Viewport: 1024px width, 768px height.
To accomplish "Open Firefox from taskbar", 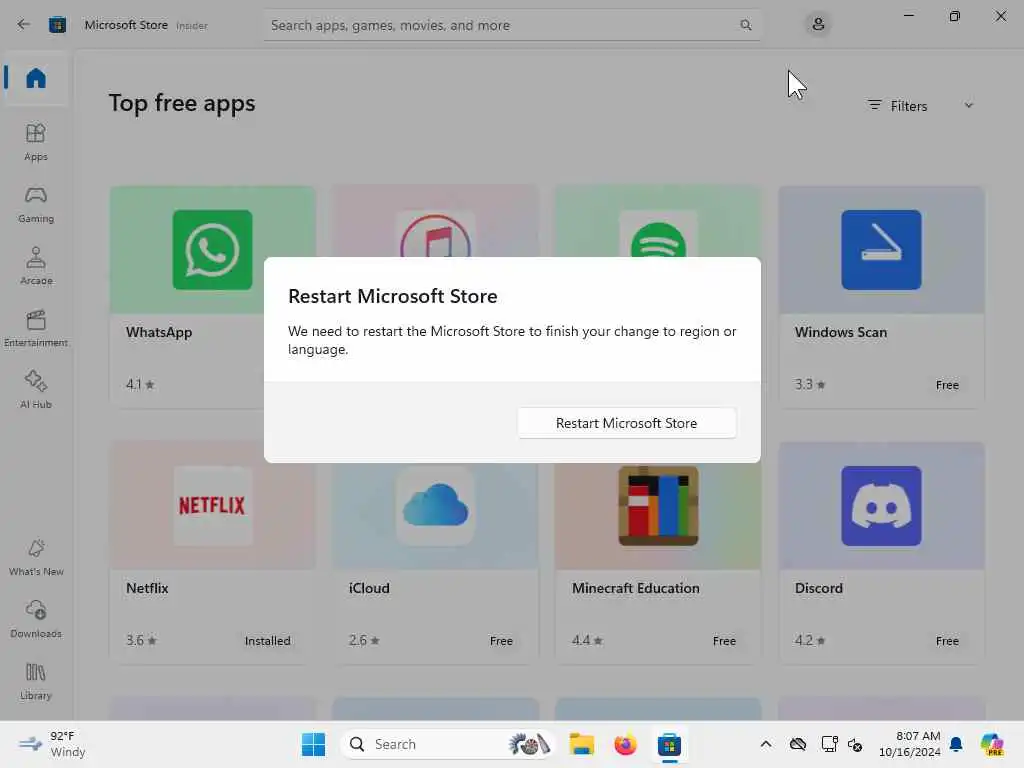I will (x=625, y=744).
